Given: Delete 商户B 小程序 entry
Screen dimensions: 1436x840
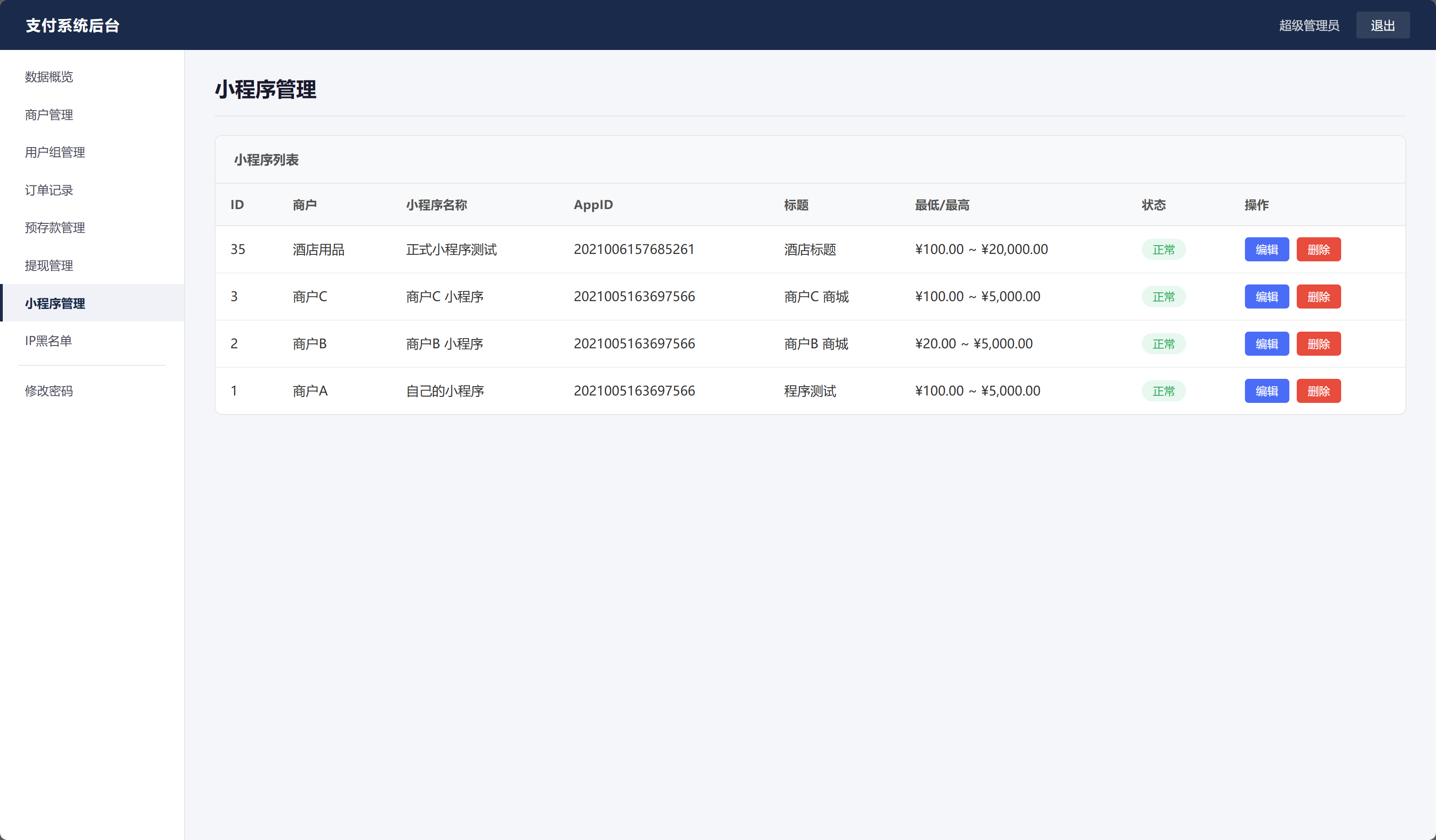Looking at the screenshot, I should click(x=1318, y=344).
